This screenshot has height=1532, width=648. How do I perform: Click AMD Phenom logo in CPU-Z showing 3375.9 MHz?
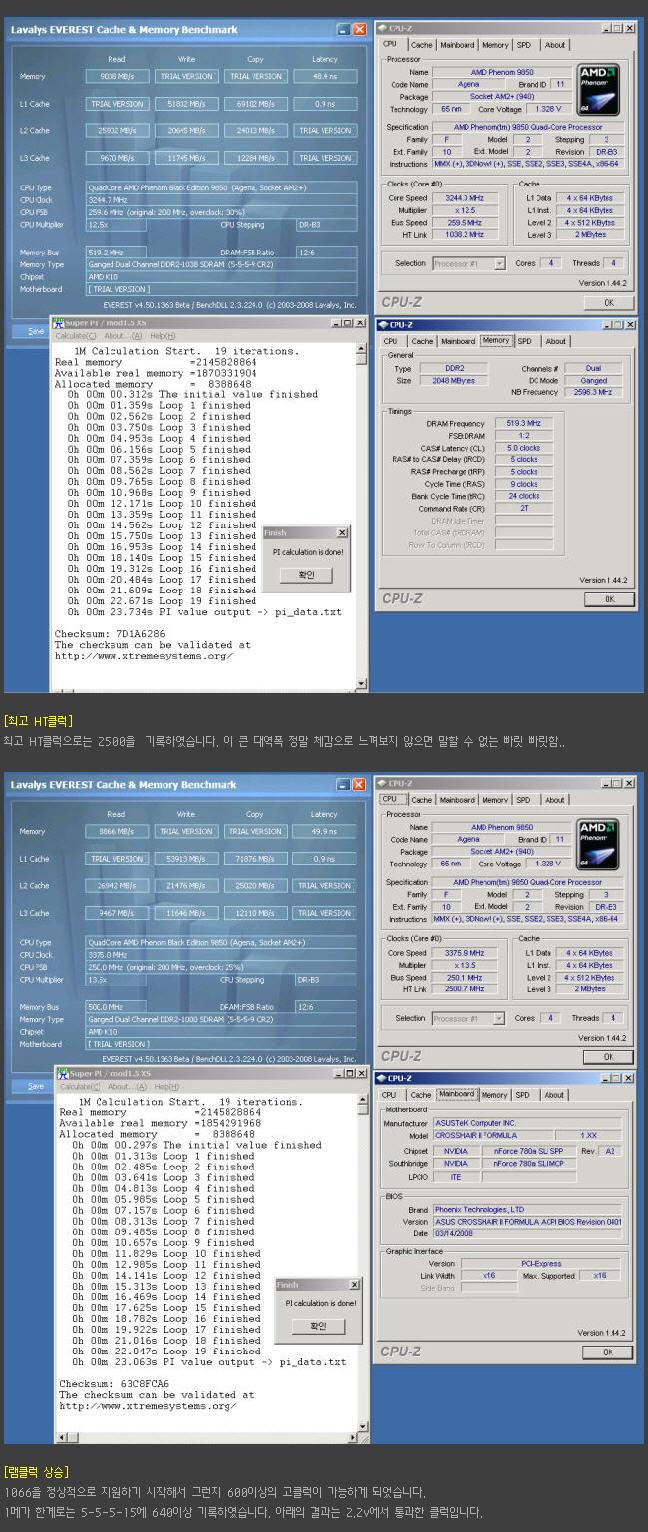tap(598, 843)
